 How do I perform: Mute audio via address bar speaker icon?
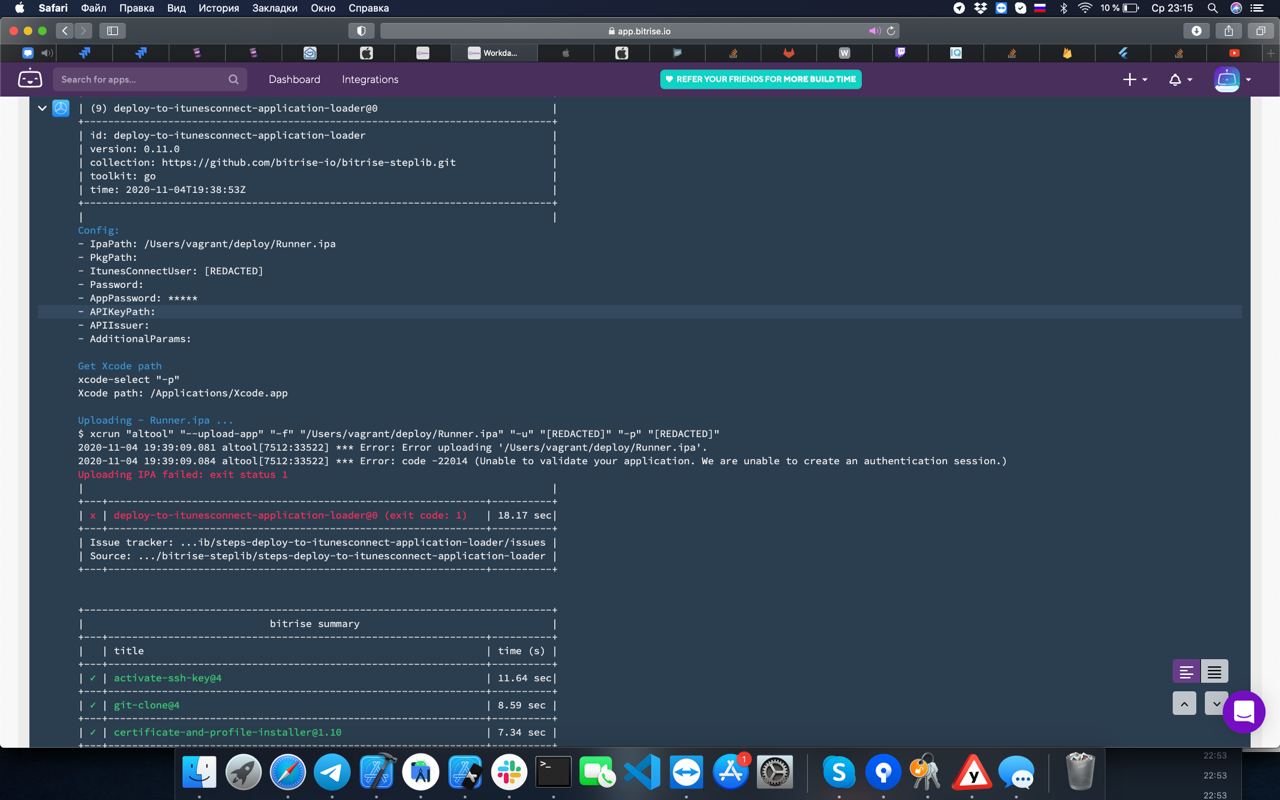pyautogui.click(x=873, y=31)
